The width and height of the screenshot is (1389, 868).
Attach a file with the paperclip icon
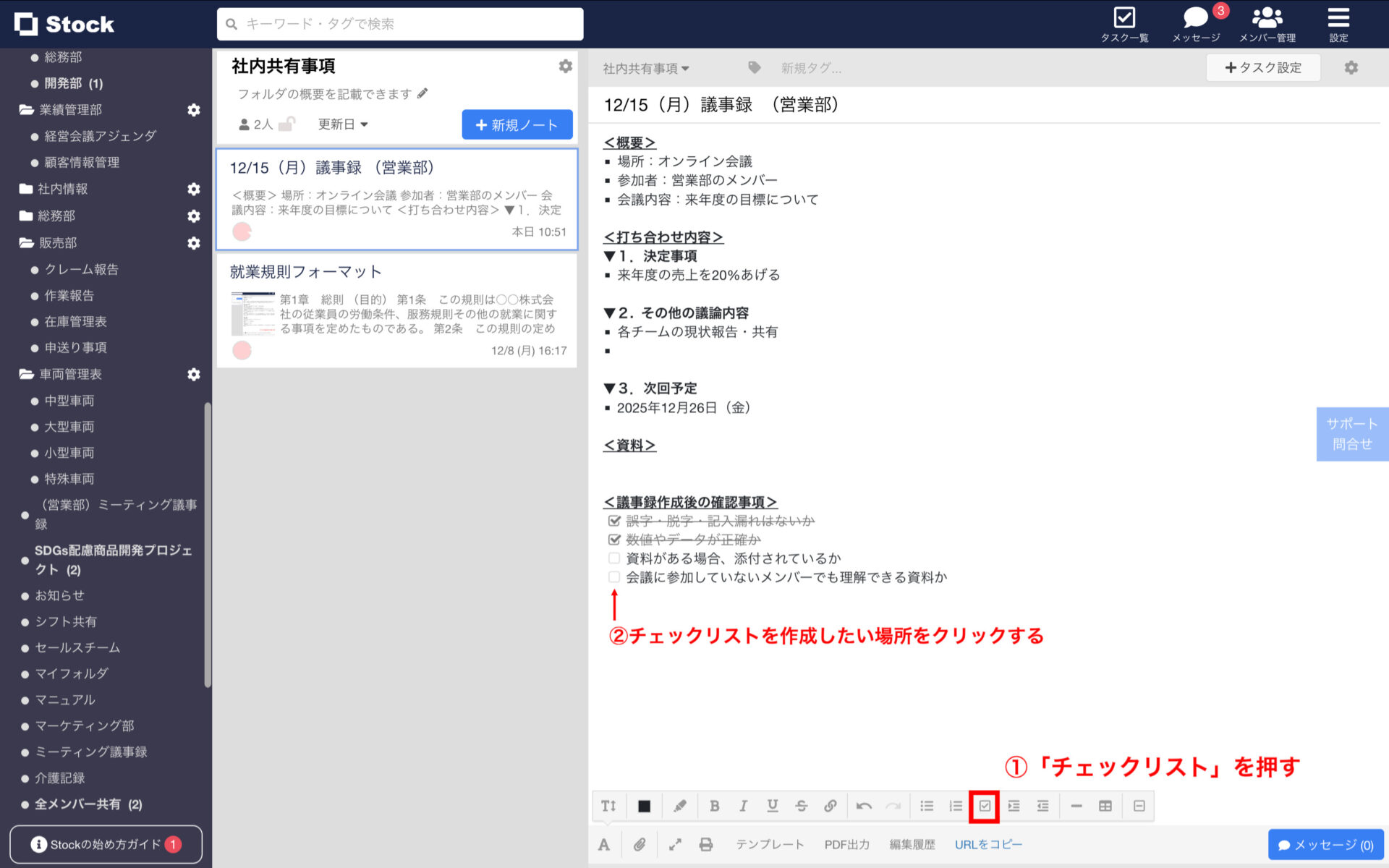[640, 843]
